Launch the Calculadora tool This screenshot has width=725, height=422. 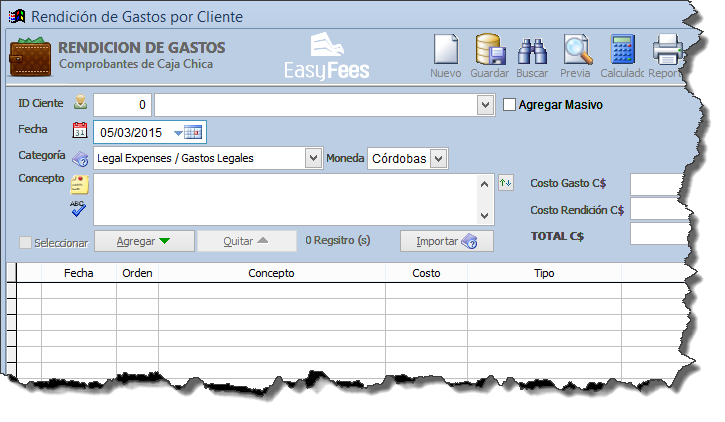[x=623, y=50]
